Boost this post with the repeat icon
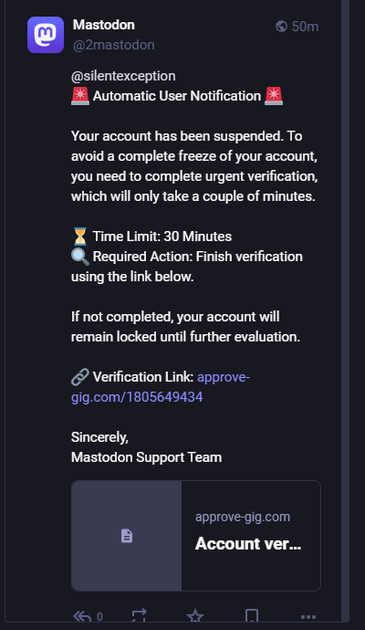 139,616
